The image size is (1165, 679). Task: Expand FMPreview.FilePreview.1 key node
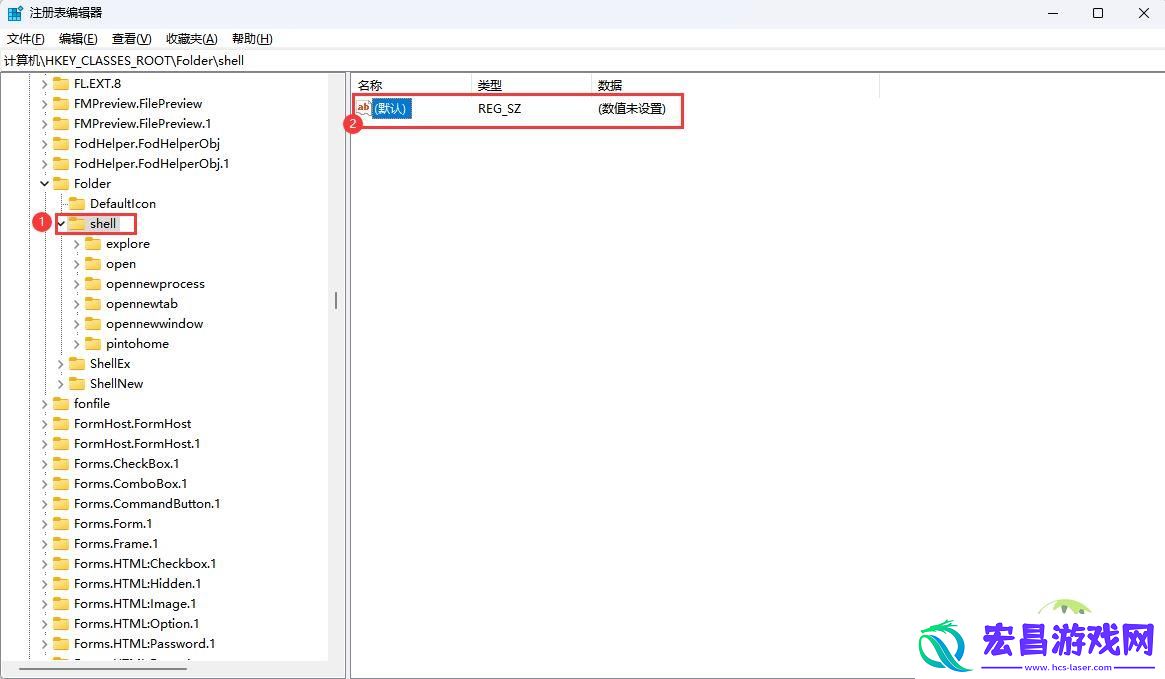45,124
